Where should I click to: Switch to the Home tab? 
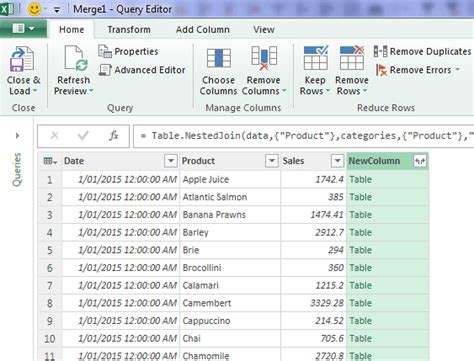71,30
